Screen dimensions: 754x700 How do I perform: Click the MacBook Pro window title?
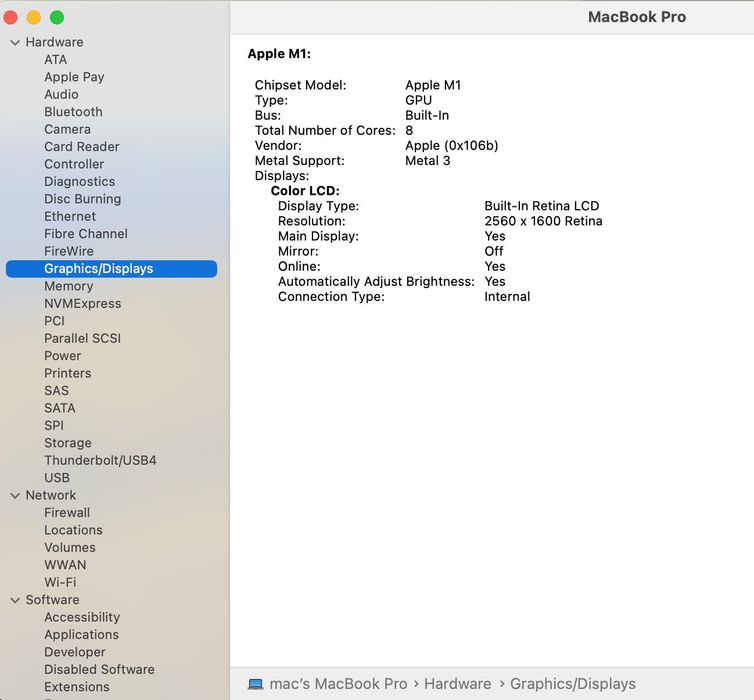click(x=637, y=17)
